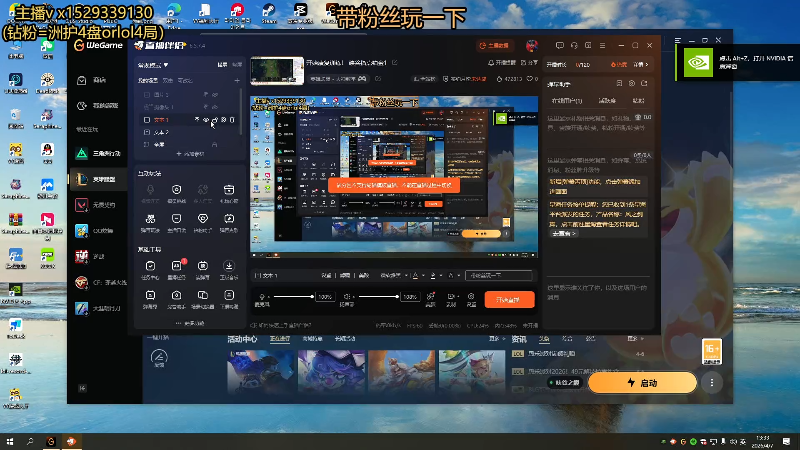The image size is (800, 450).
Task: Select 无畏契约 game in WeGame sidebar
Action: [x=96, y=205]
